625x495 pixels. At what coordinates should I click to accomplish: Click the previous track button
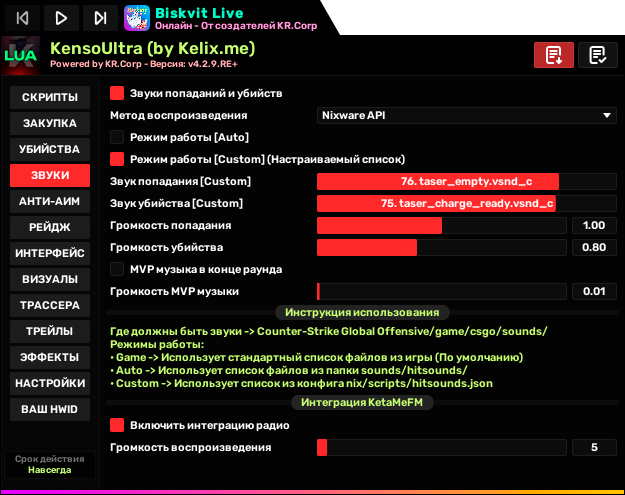click(23, 17)
